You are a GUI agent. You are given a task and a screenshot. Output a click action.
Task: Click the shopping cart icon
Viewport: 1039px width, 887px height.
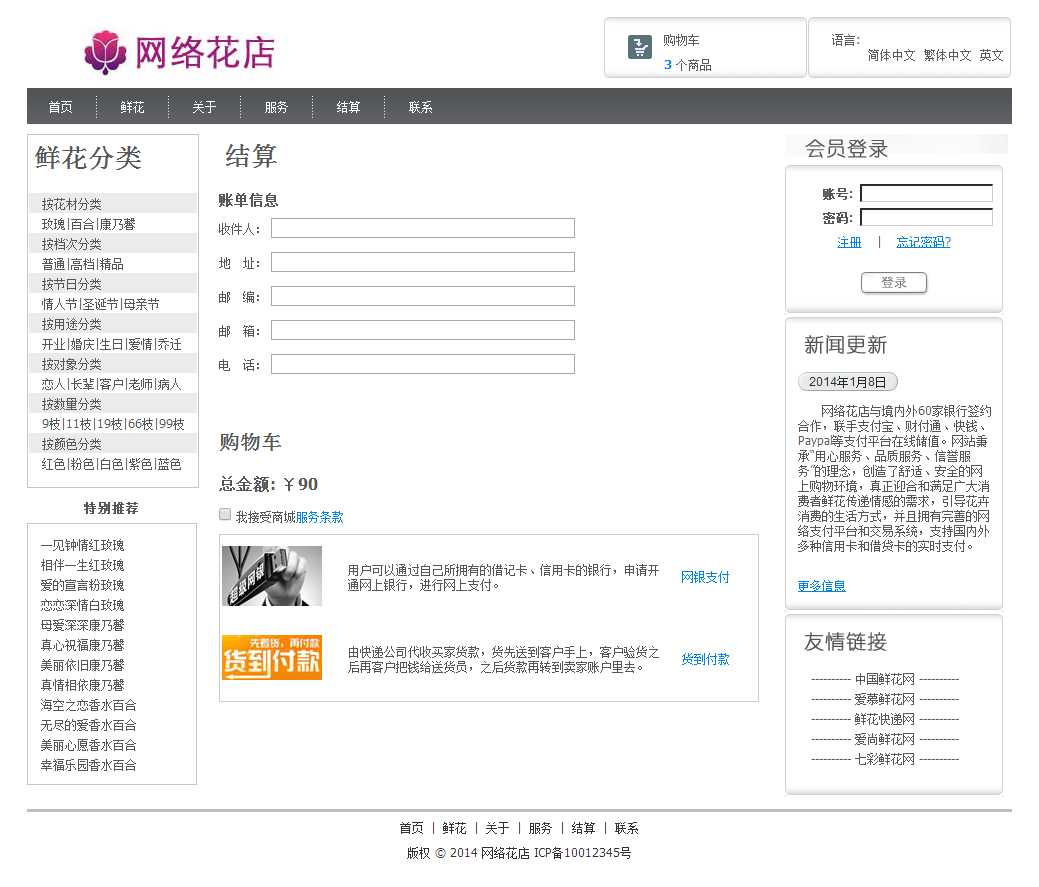[640, 47]
